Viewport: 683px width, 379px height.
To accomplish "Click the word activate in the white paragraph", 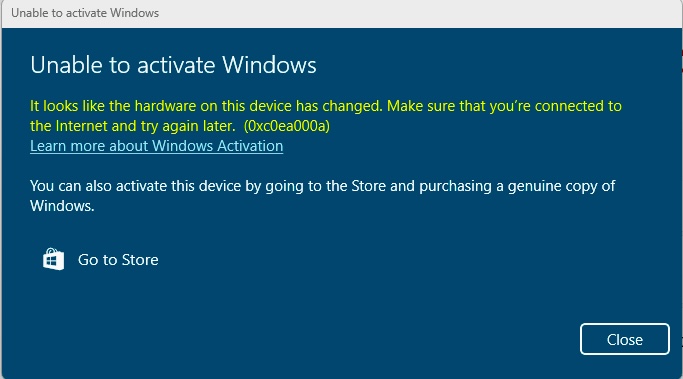I will [x=141, y=186].
